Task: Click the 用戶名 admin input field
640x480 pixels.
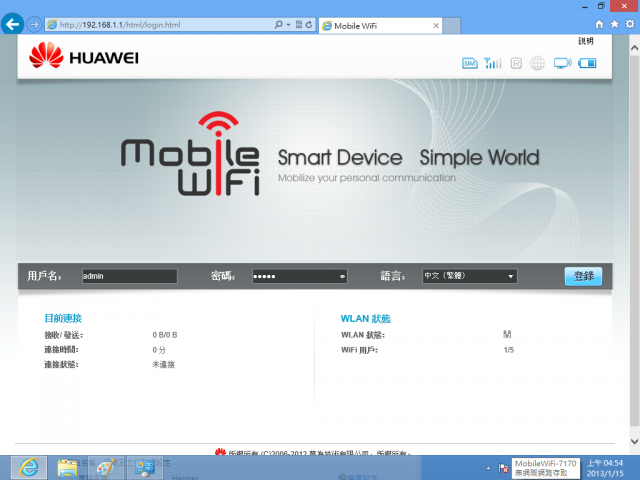Action: point(130,276)
